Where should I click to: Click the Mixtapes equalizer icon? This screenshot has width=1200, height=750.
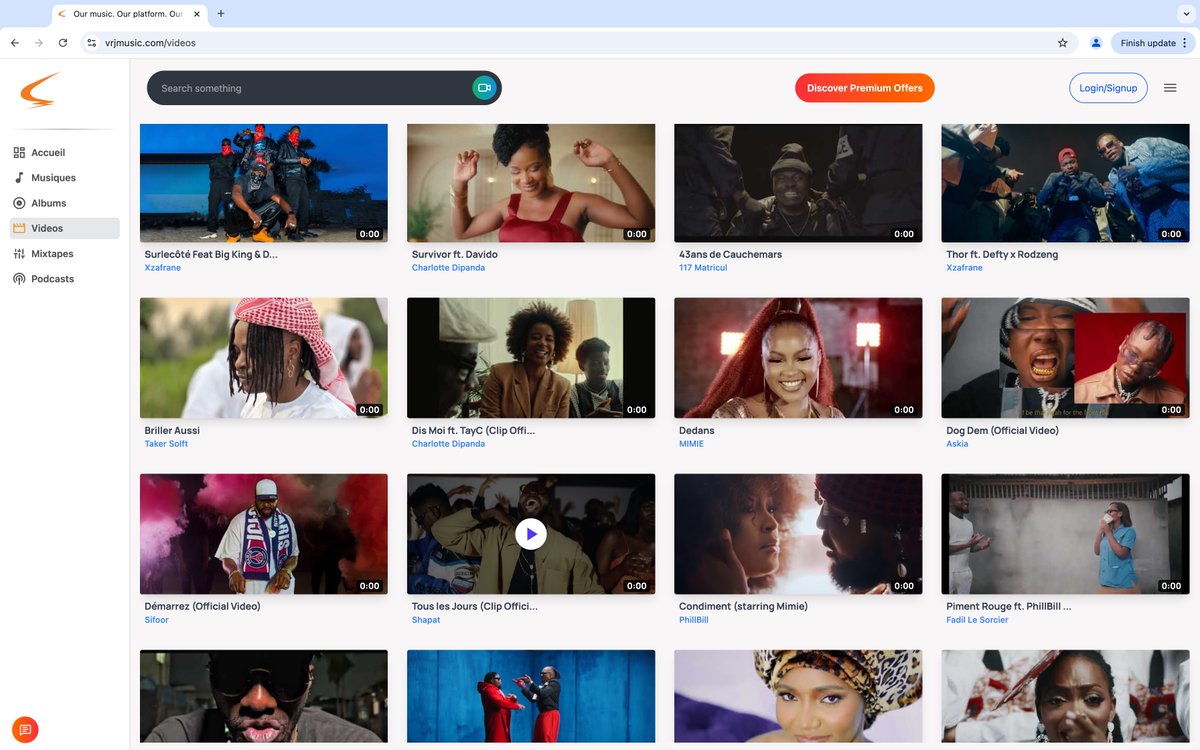point(19,254)
